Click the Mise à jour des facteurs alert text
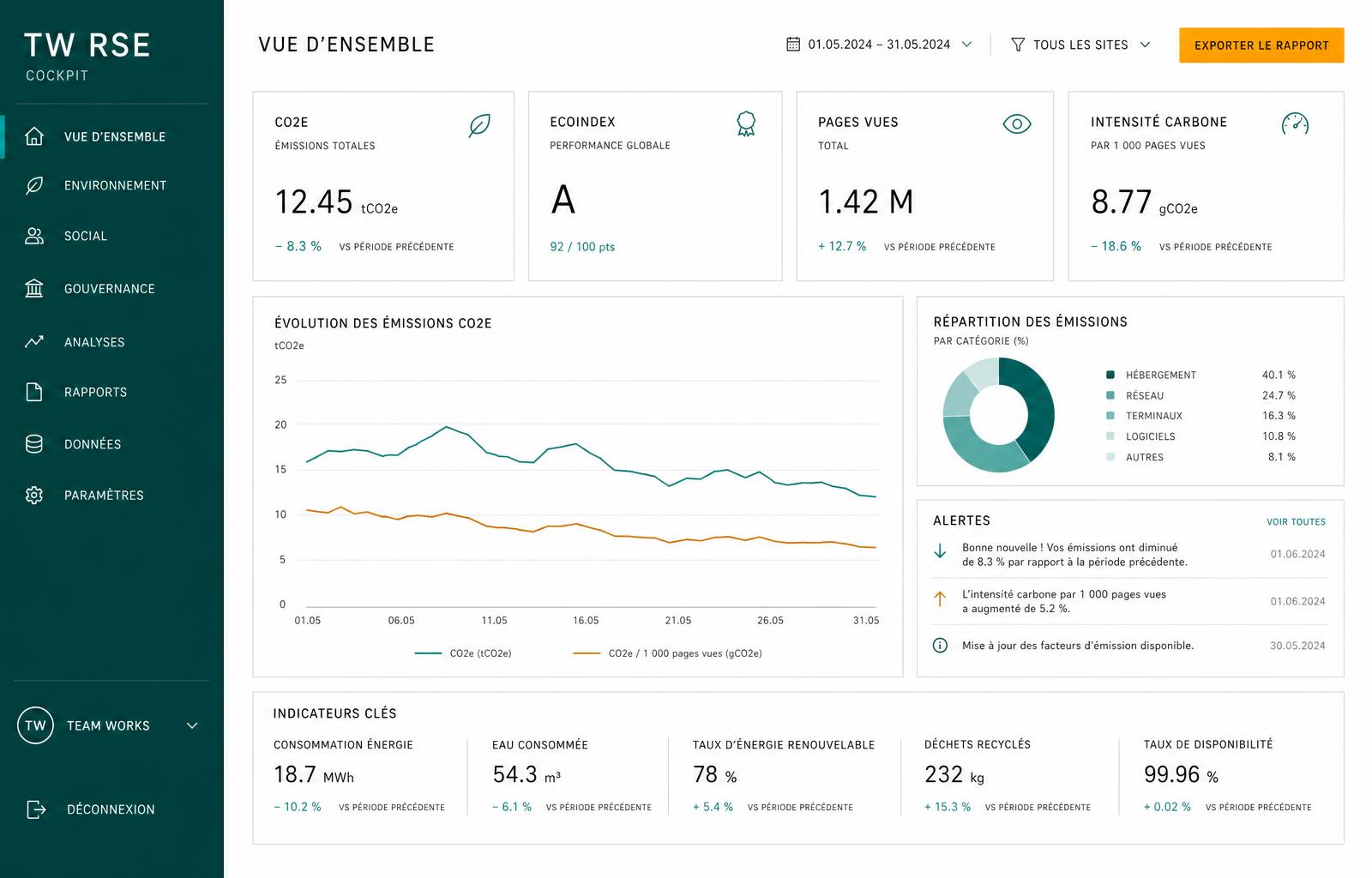 1078,646
